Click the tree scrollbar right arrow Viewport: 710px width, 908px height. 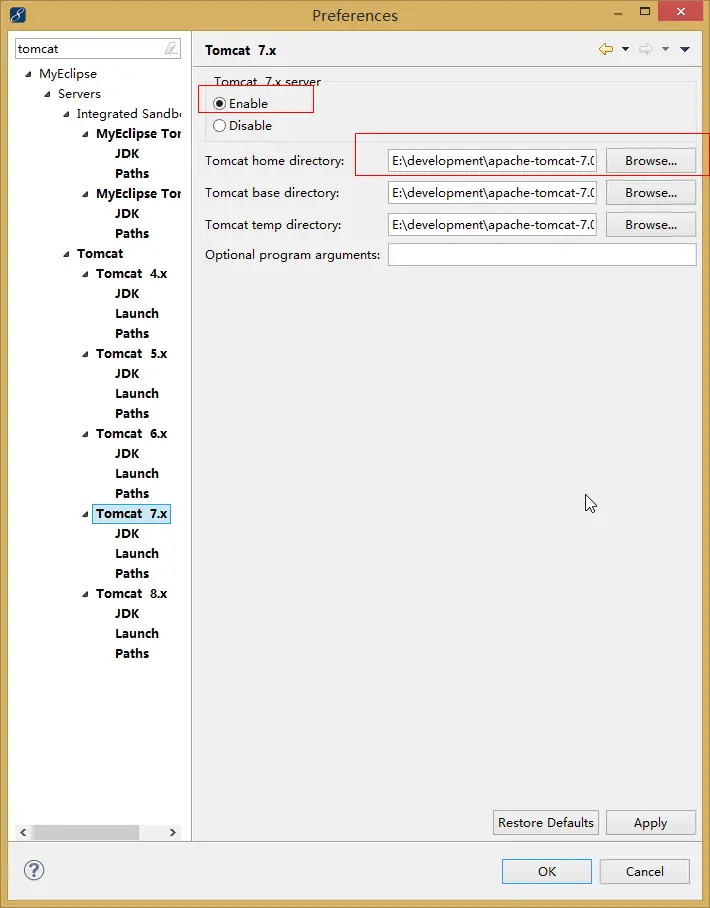(x=173, y=832)
